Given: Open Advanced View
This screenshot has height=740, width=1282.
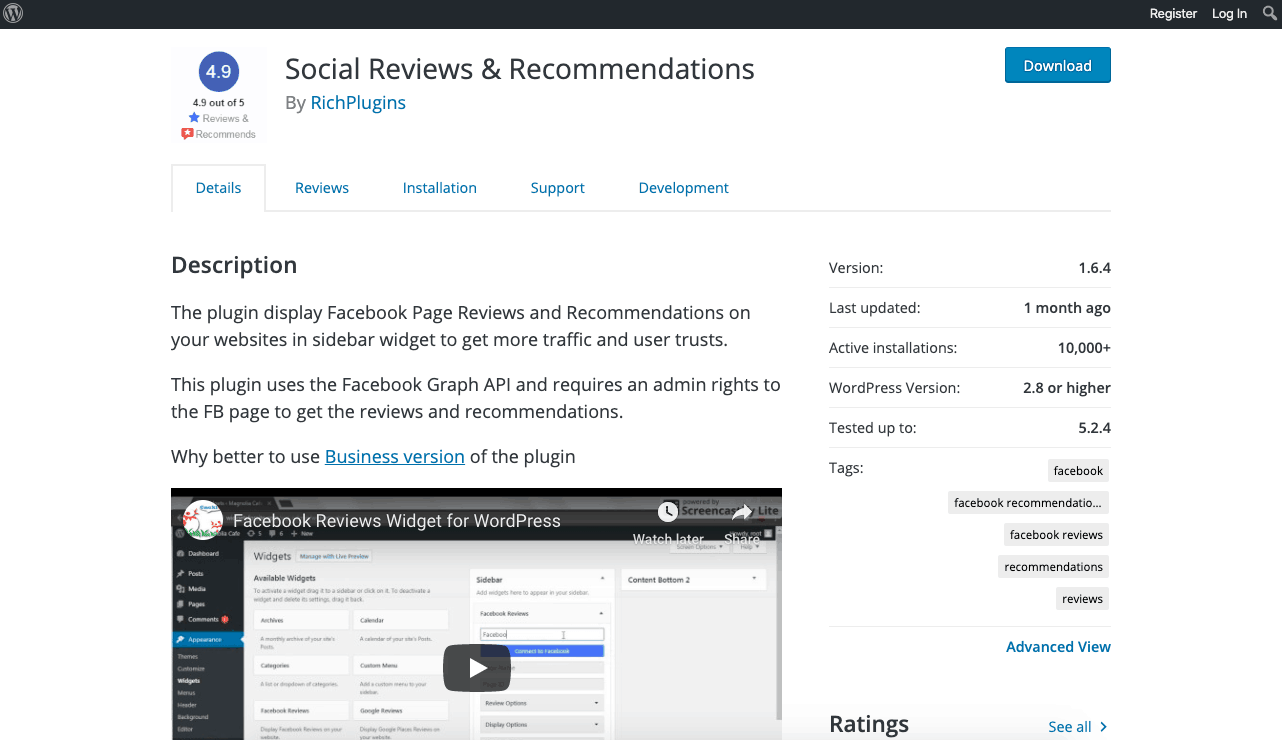Looking at the screenshot, I should click(x=1058, y=646).
